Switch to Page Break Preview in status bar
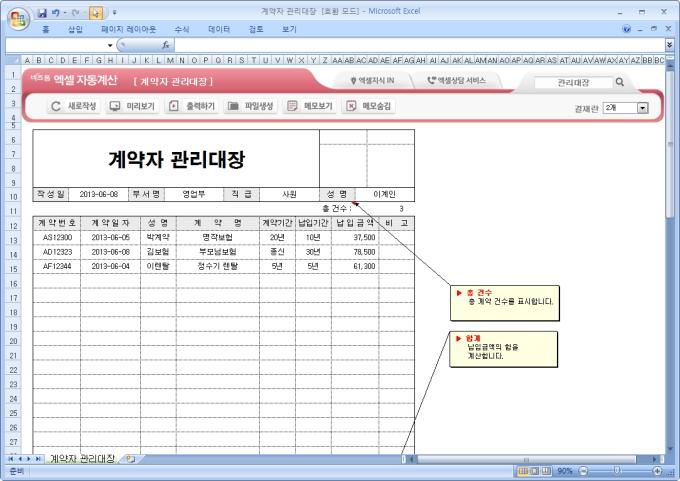 point(546,471)
